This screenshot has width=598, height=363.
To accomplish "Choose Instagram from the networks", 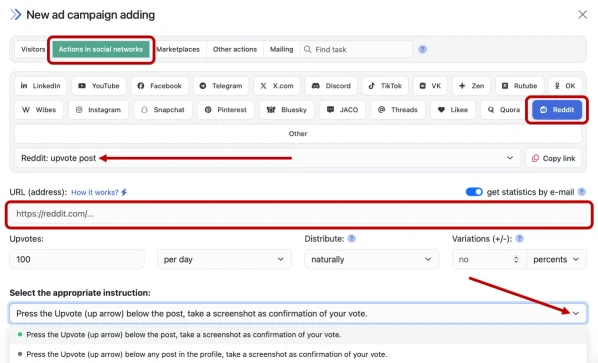I will coord(98,110).
